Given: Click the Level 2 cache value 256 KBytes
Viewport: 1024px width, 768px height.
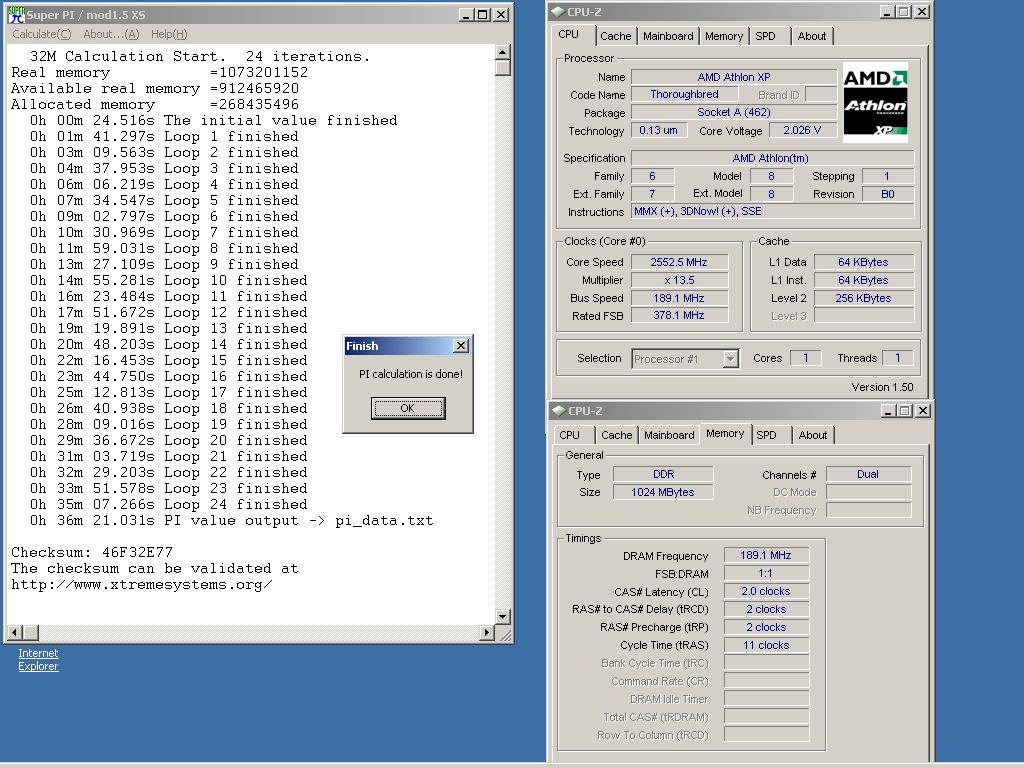Looking at the screenshot, I should pos(863,298).
